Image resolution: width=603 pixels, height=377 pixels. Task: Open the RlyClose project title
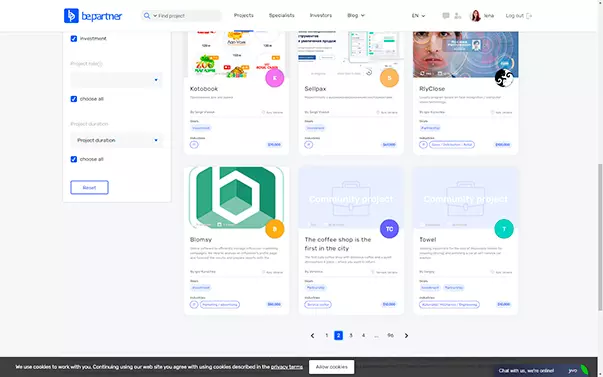432,89
